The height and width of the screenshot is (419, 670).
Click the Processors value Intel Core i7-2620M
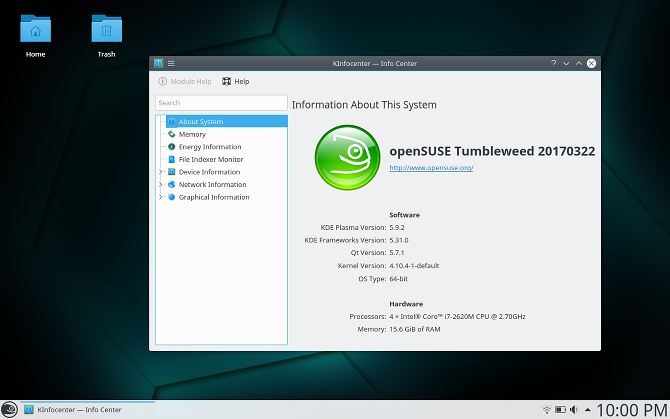pyautogui.click(x=457, y=316)
